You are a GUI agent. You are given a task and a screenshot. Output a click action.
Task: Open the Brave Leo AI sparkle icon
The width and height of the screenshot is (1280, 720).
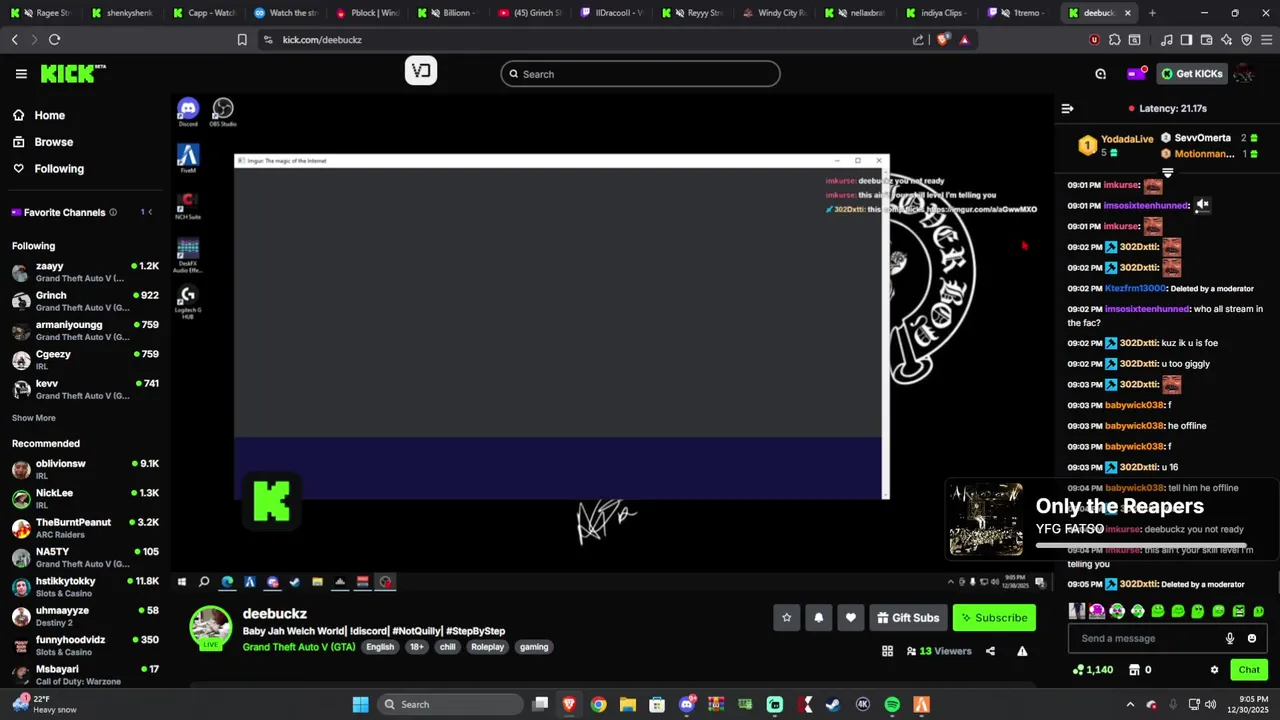(x=1226, y=40)
